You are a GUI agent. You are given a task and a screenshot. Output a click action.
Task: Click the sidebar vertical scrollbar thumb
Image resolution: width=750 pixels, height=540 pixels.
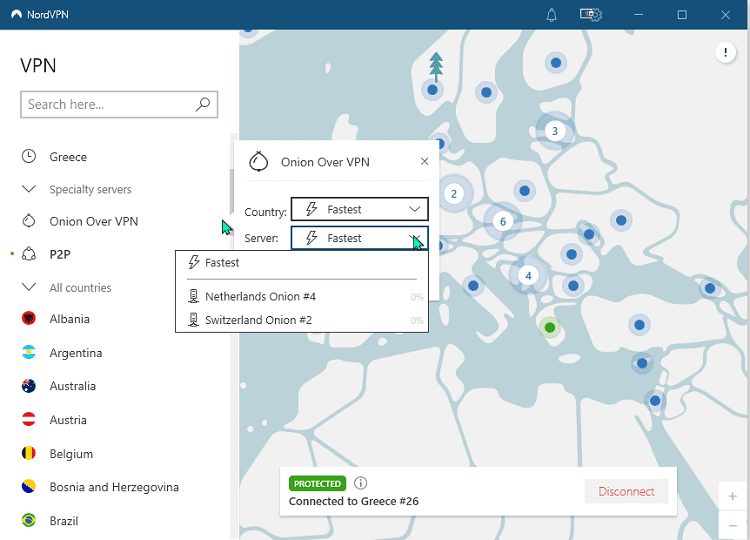232,191
